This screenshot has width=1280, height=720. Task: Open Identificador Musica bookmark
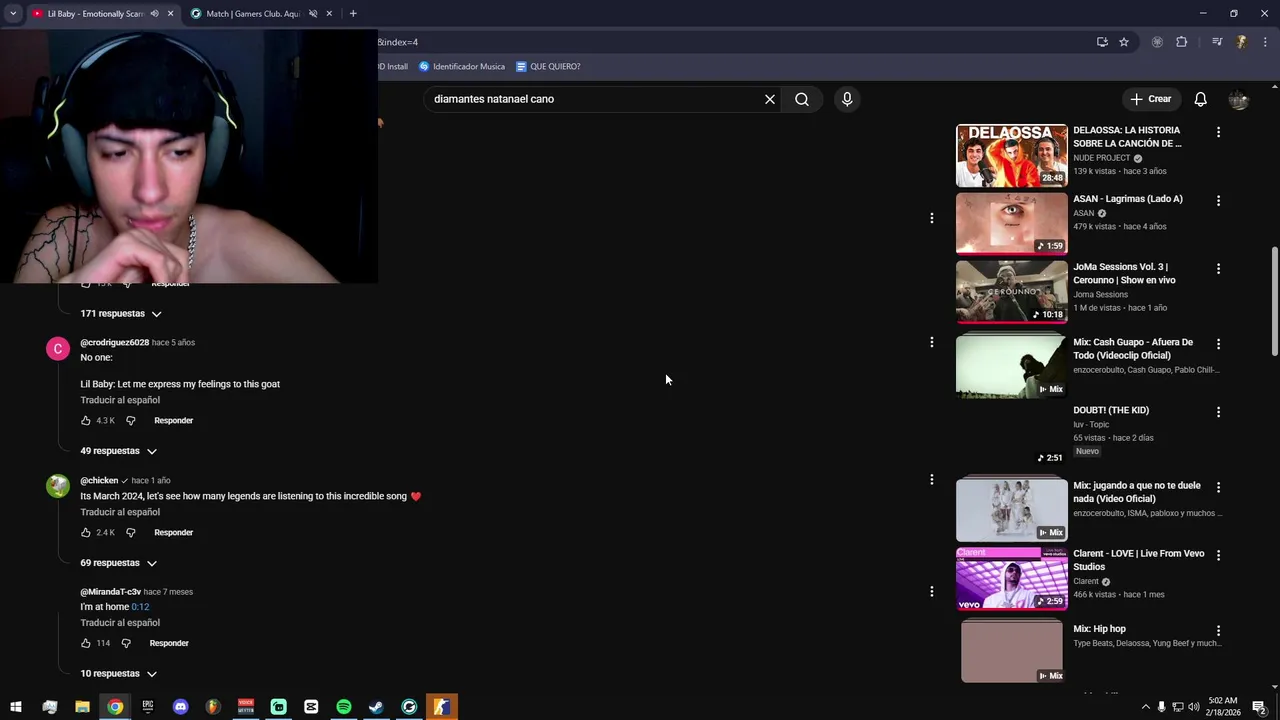462,66
